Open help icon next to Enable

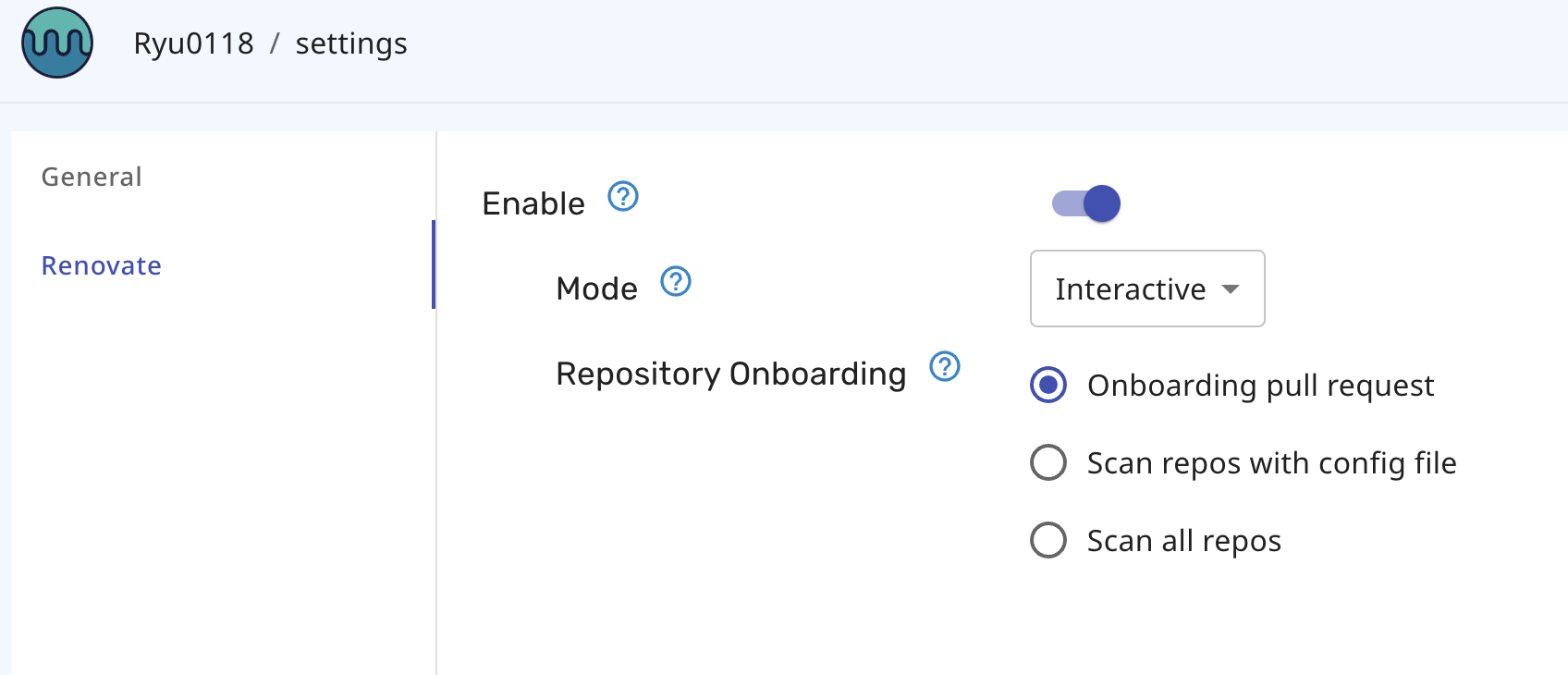click(623, 196)
